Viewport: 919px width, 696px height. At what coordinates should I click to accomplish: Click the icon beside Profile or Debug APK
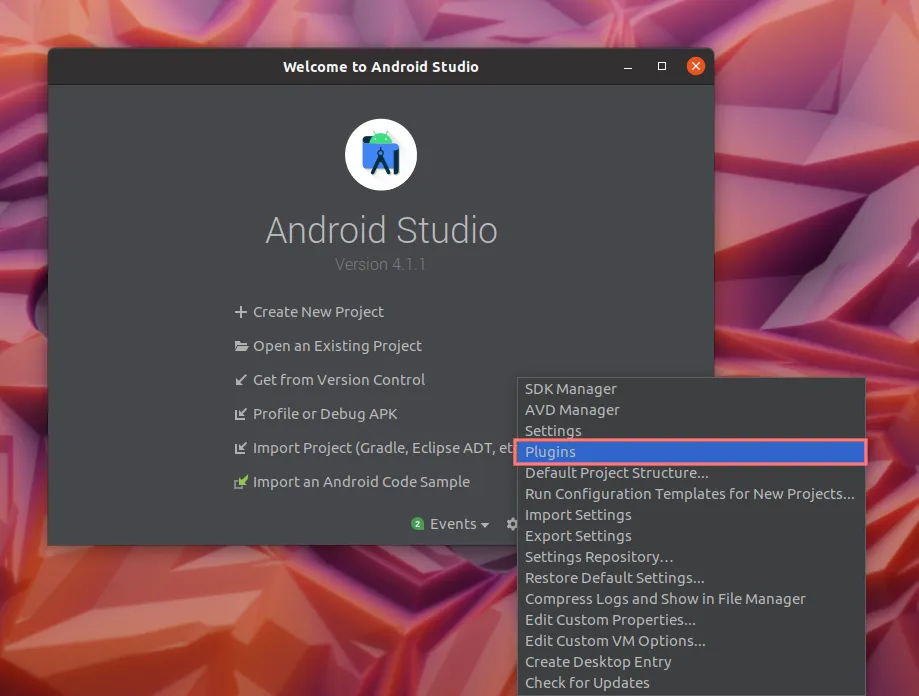click(240, 414)
